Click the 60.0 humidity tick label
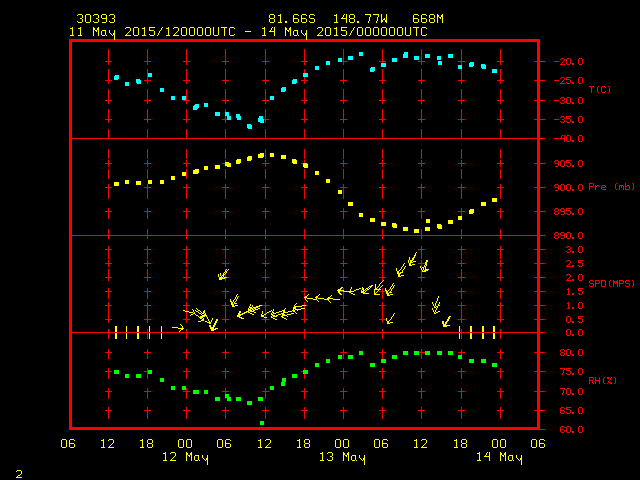This screenshot has width=640, height=480. 571,430
